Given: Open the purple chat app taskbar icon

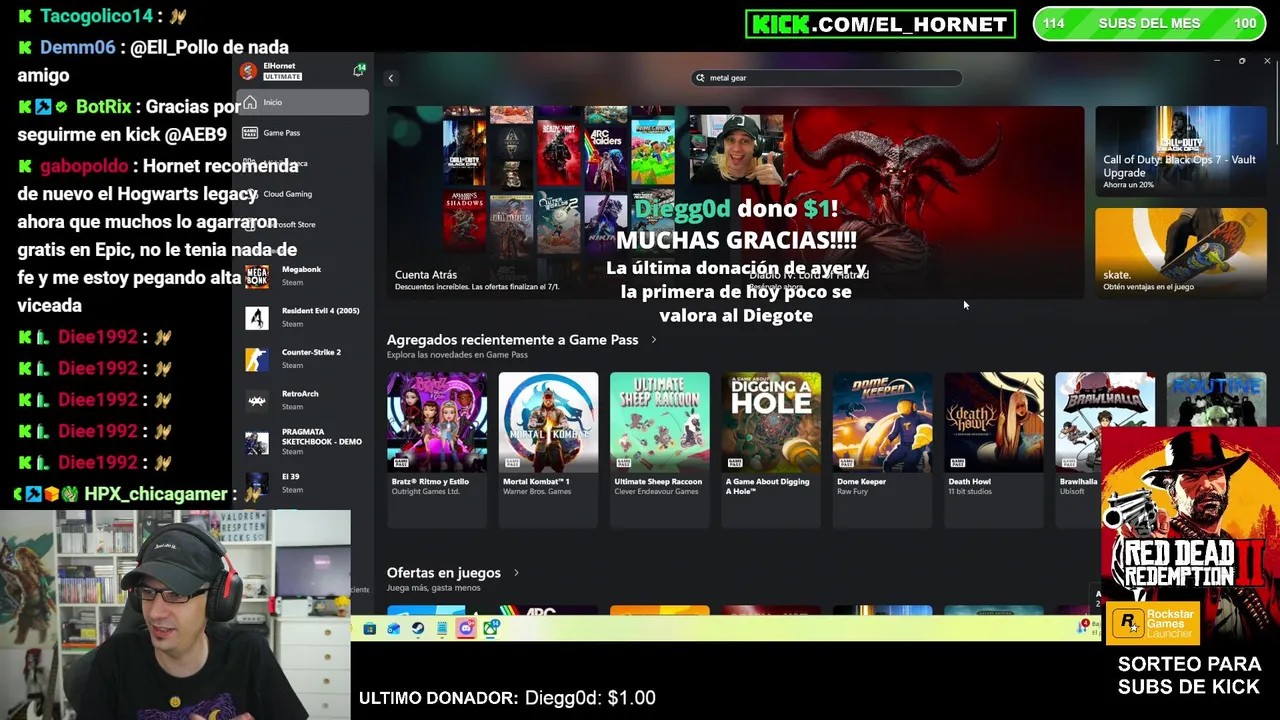Looking at the screenshot, I should click(466, 629).
